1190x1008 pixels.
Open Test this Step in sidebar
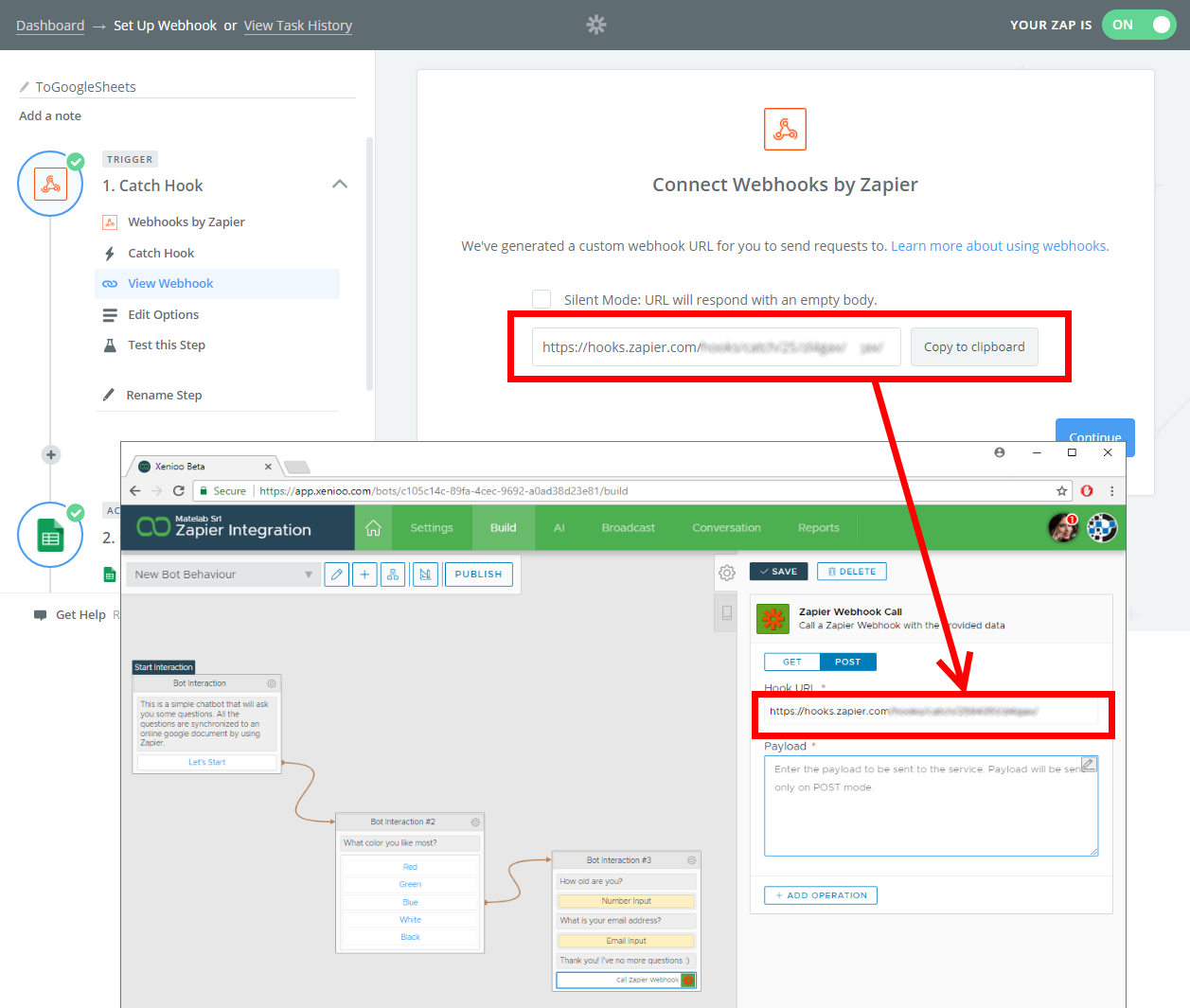tap(167, 345)
